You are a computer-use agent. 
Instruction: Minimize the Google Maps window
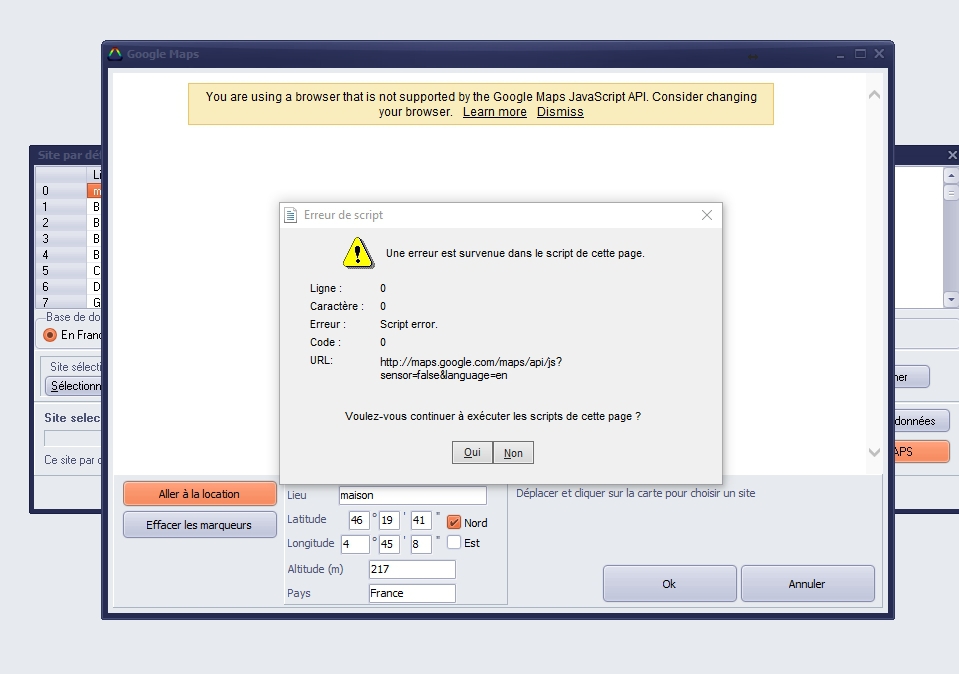(x=840, y=54)
